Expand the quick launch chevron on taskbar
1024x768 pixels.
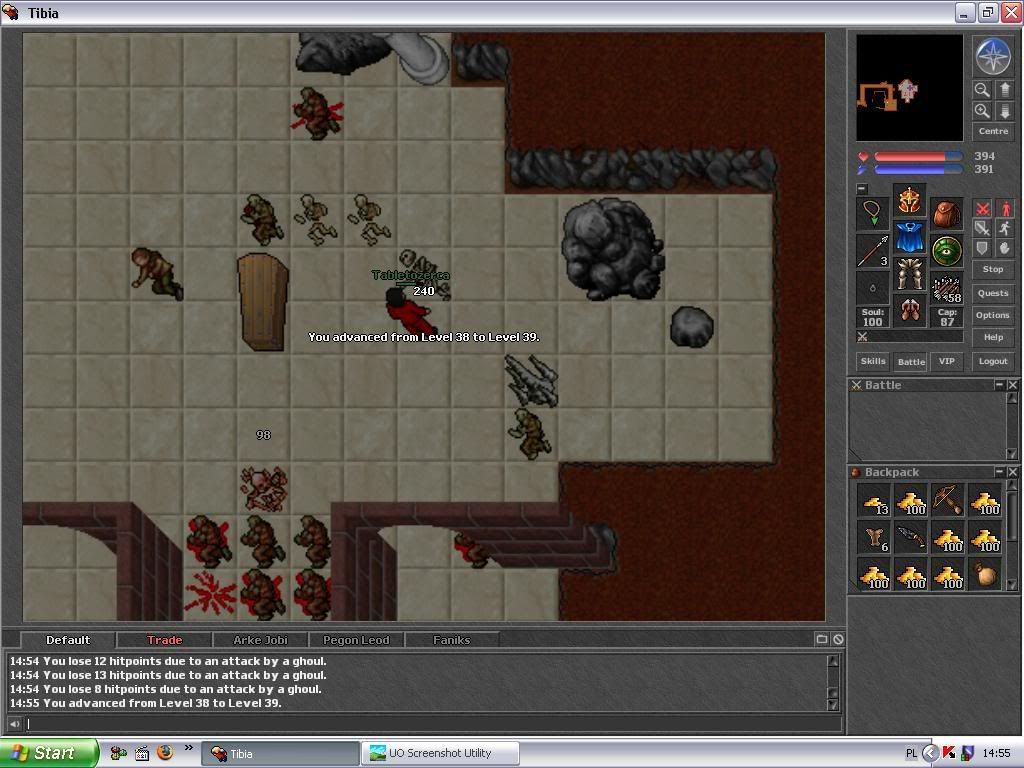189,748
